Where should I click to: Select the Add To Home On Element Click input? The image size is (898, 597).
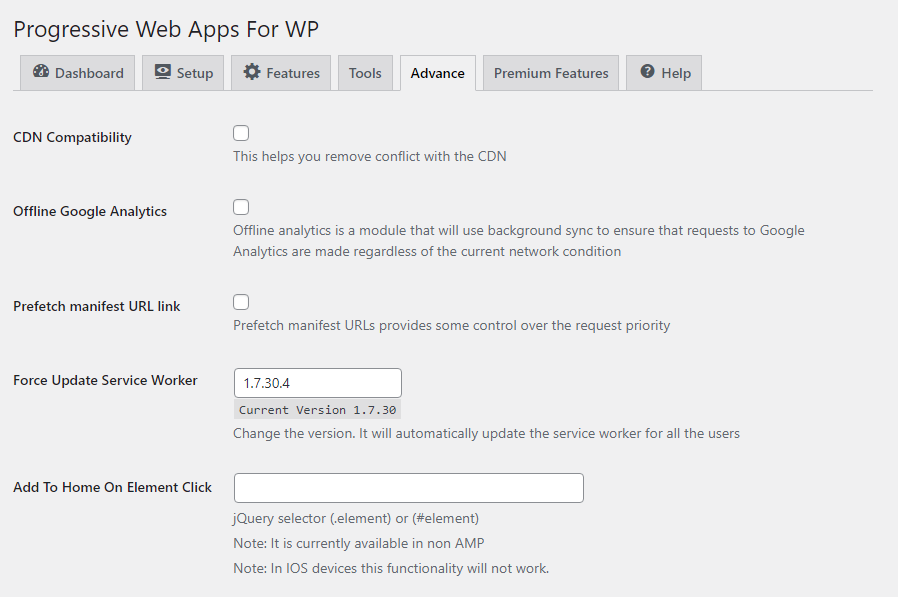[408, 488]
